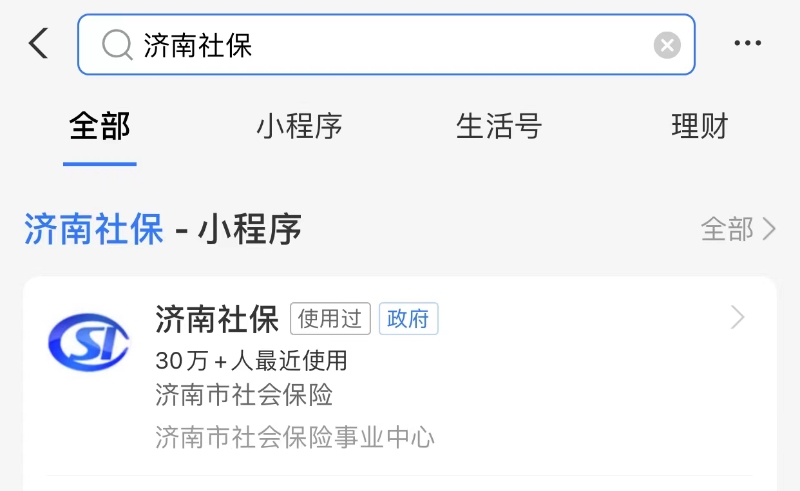Screen dimensions: 800x491
Task: Click the 济南社保 - 小程序 section header
Action: click(163, 229)
